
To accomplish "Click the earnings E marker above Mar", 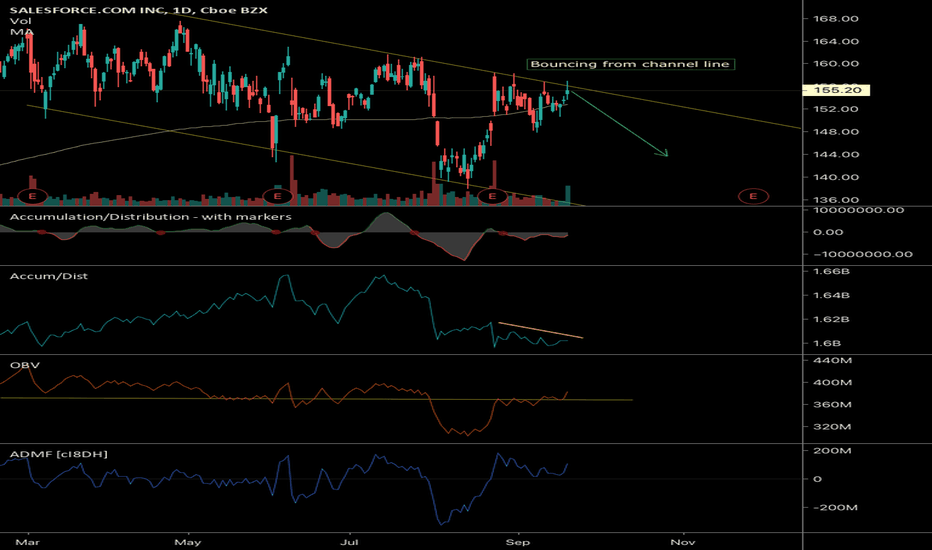I will tap(33, 196).
